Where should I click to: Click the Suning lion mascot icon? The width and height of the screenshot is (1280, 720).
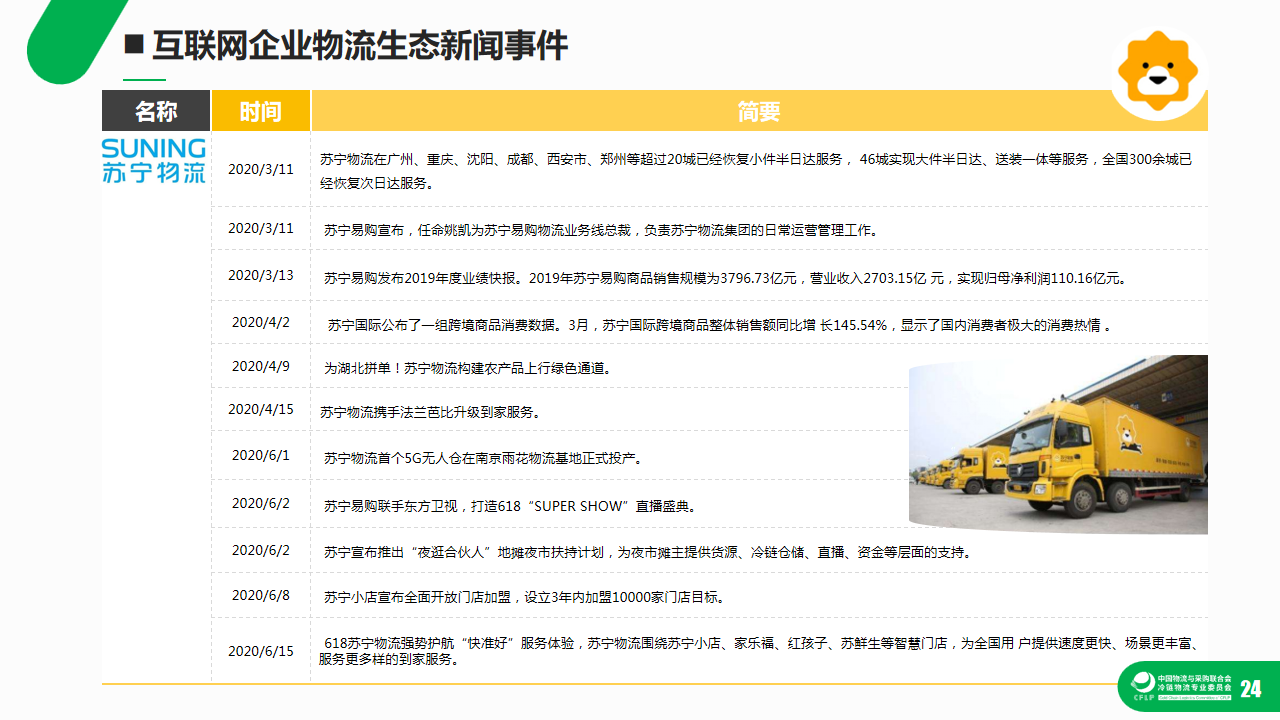click(x=1157, y=71)
